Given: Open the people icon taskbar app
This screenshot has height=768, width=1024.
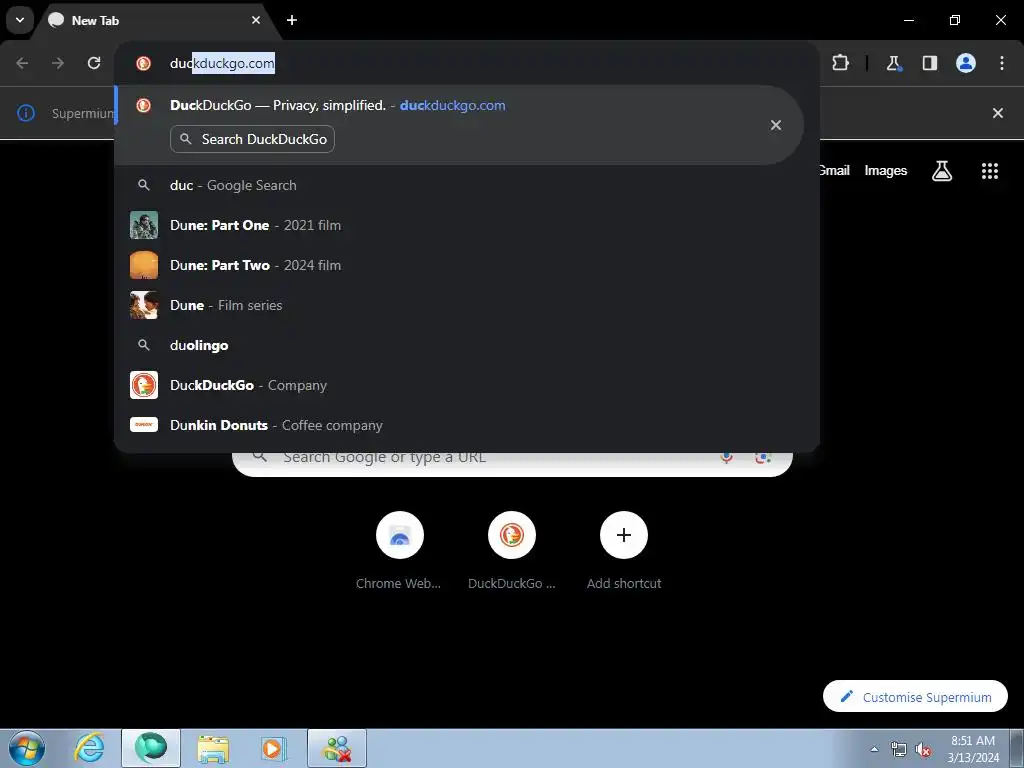Looking at the screenshot, I should point(337,748).
